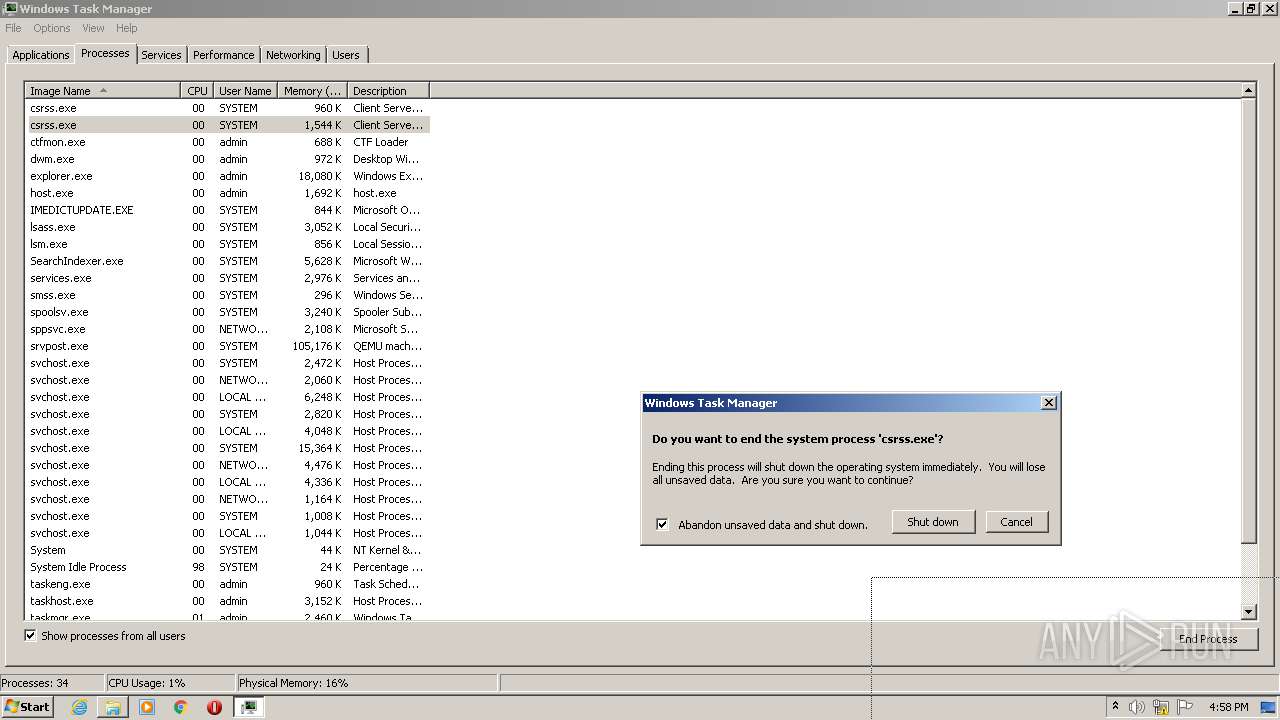This screenshot has width=1280, height=720.
Task: Select the srvpost.exe process row
Action: click(x=227, y=346)
